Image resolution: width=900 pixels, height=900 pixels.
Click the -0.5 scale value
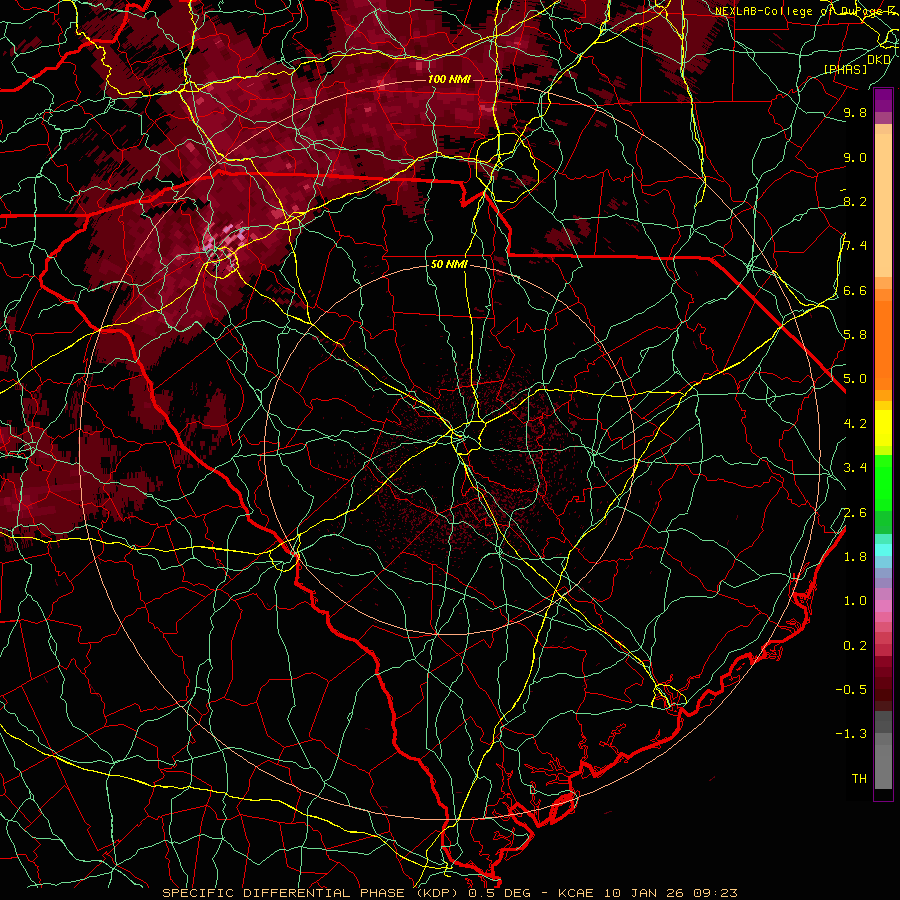point(851,690)
